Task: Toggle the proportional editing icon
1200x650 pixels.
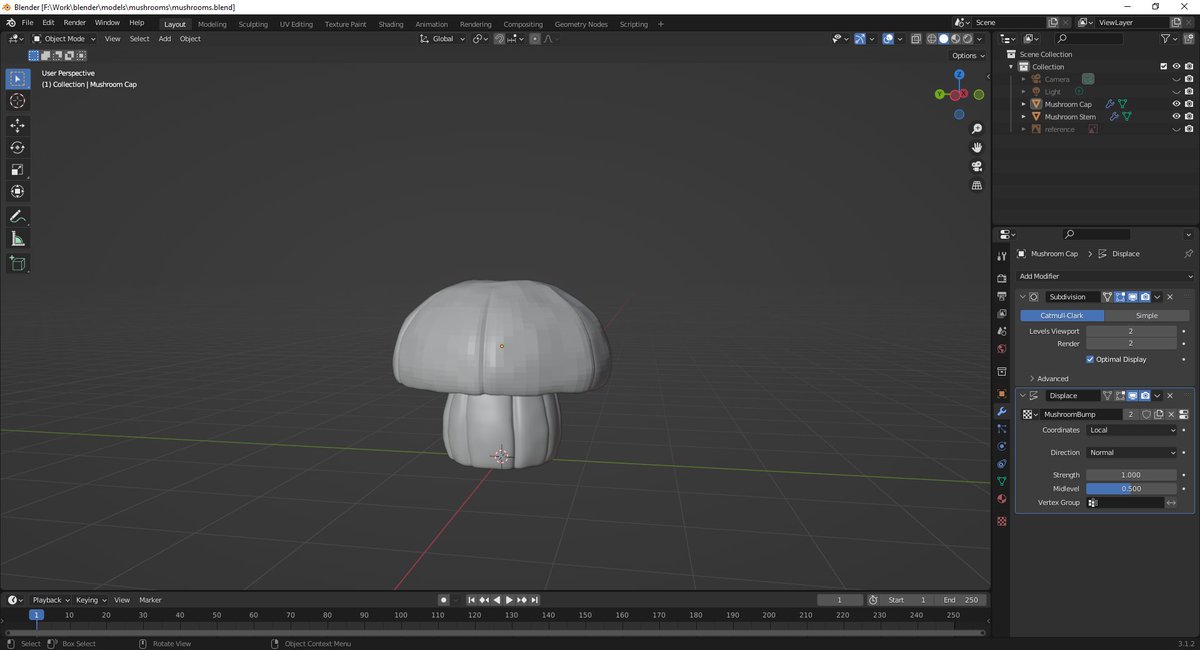Action: (x=535, y=39)
